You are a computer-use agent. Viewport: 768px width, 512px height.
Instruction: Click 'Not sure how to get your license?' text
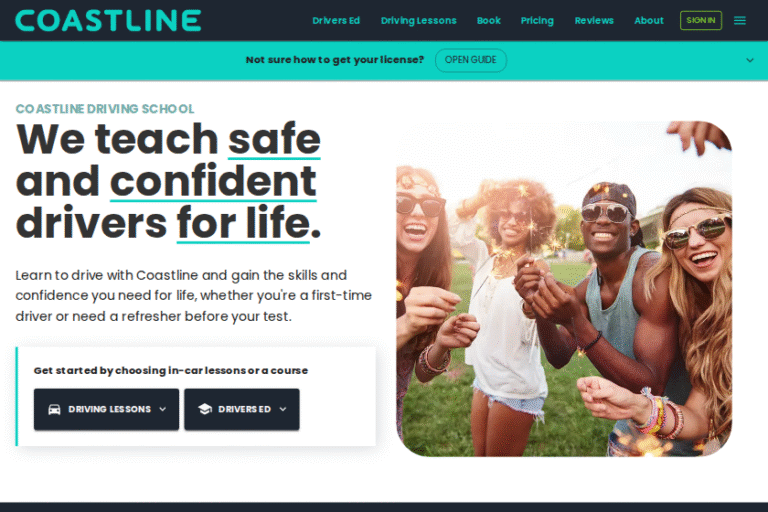click(335, 60)
